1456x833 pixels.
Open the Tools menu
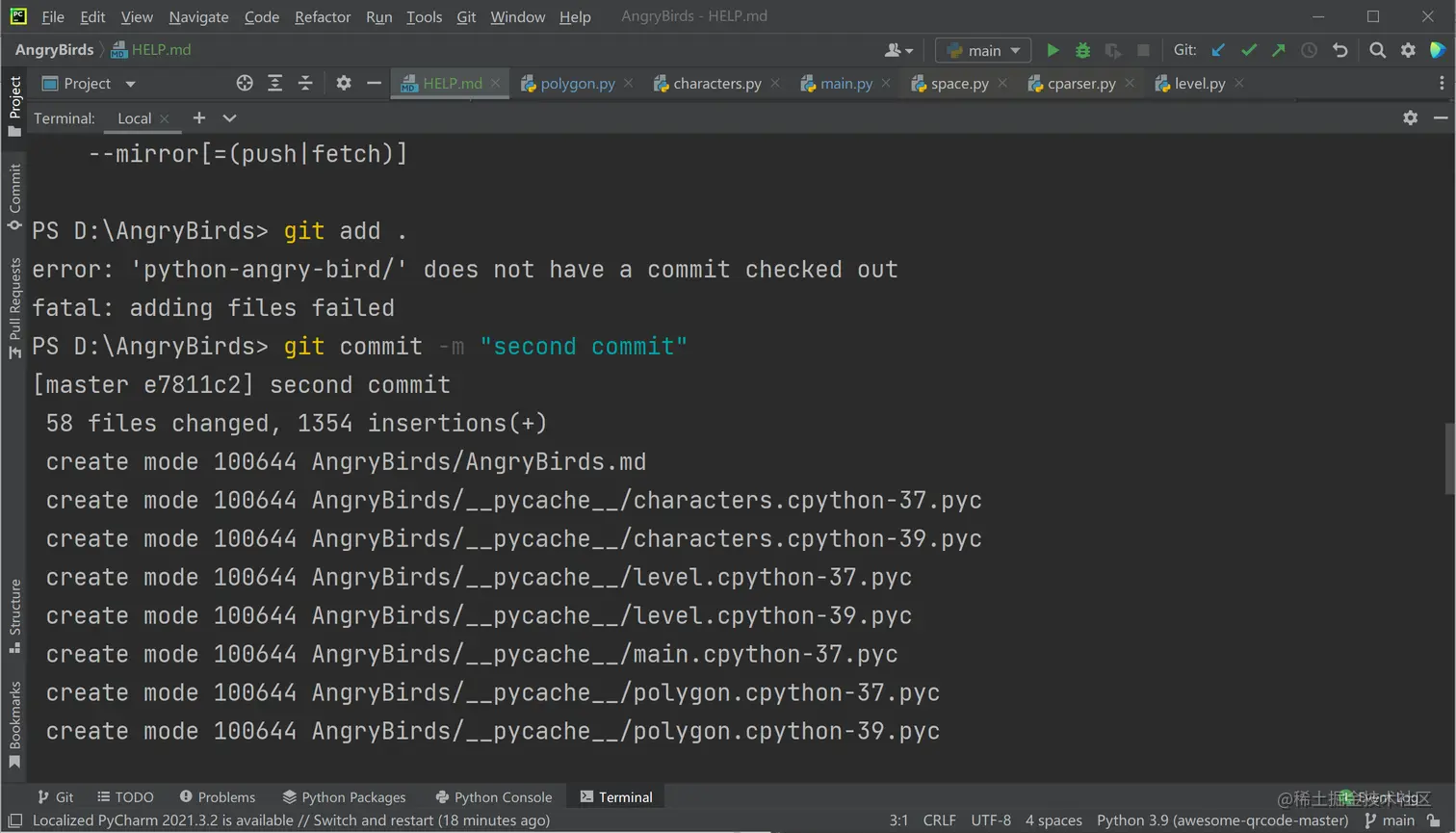[424, 16]
